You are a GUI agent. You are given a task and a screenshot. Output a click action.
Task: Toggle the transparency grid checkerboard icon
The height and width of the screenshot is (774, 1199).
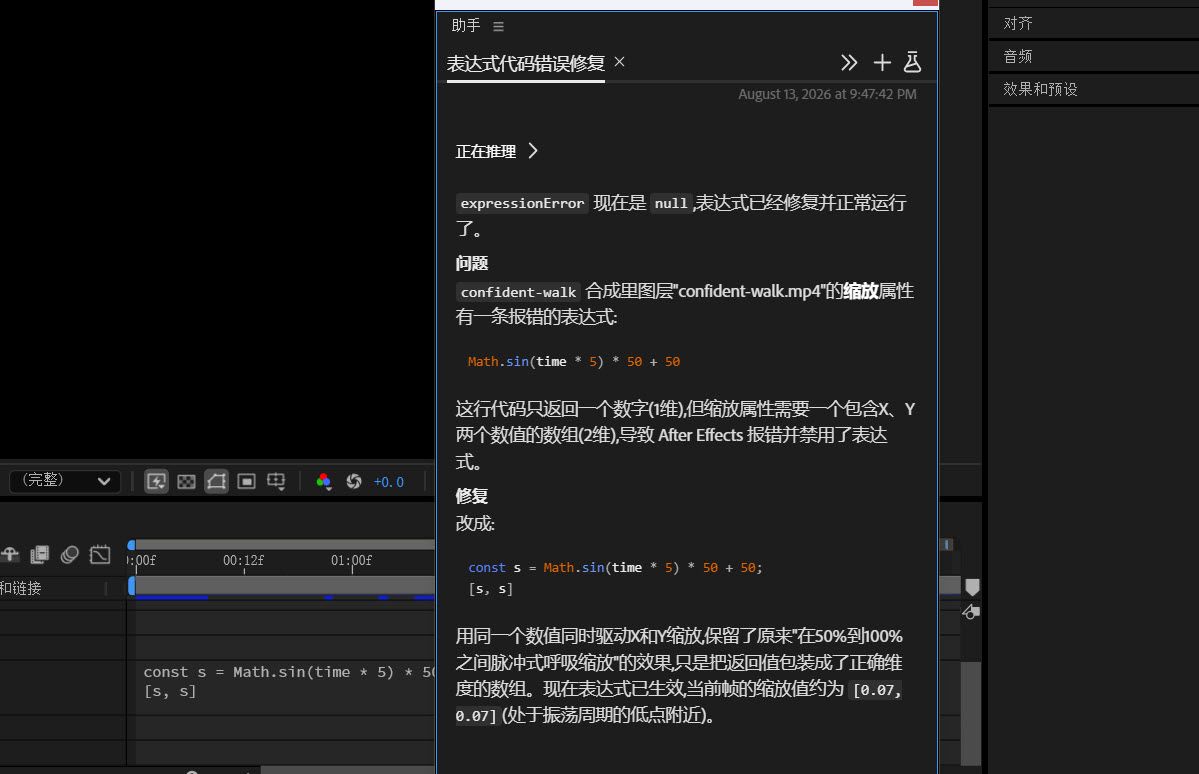(187, 481)
